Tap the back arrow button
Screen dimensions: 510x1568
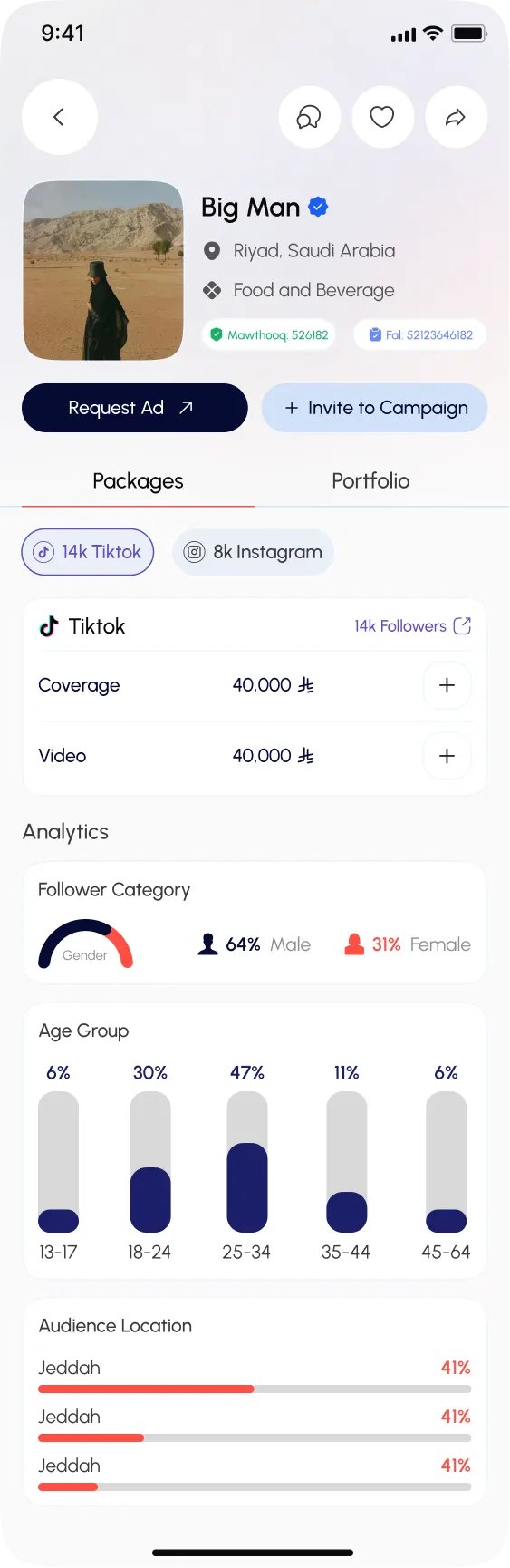(59, 117)
